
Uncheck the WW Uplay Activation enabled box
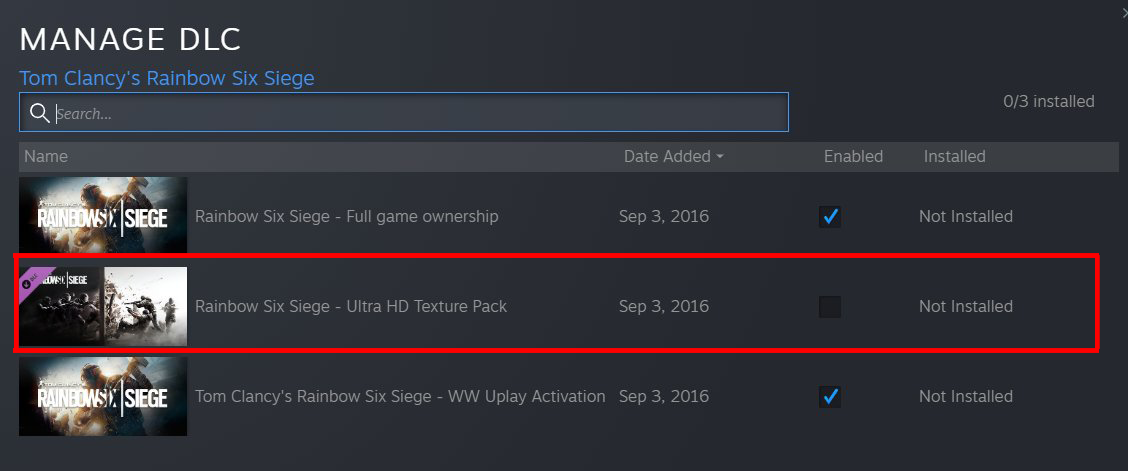point(830,397)
